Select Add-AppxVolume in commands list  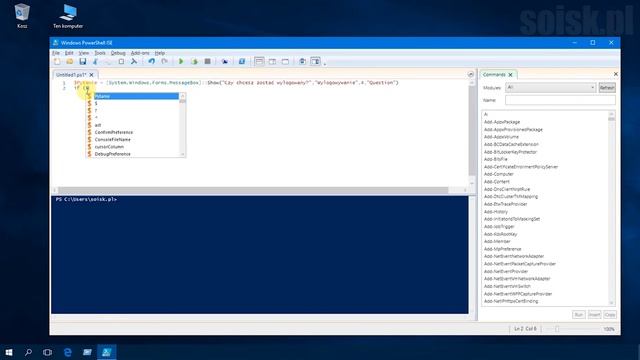pyautogui.click(x=501, y=137)
